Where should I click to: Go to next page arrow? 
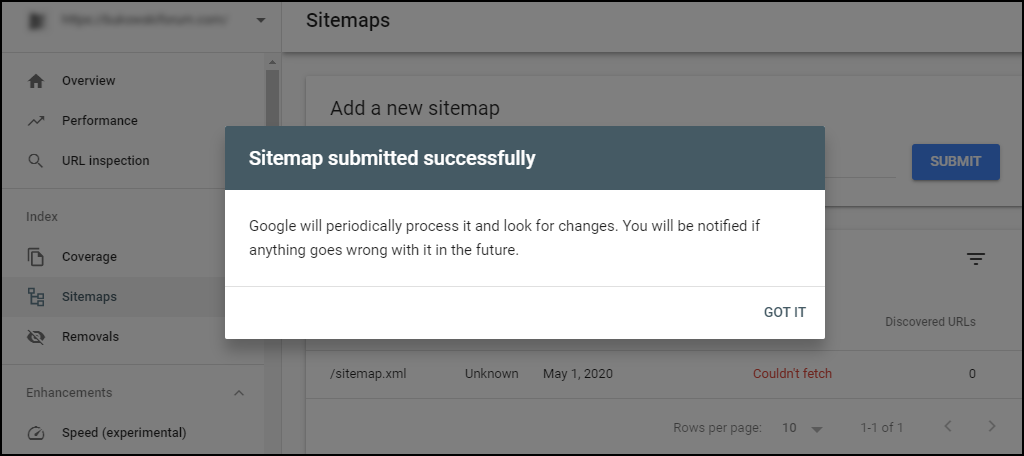tap(991, 427)
